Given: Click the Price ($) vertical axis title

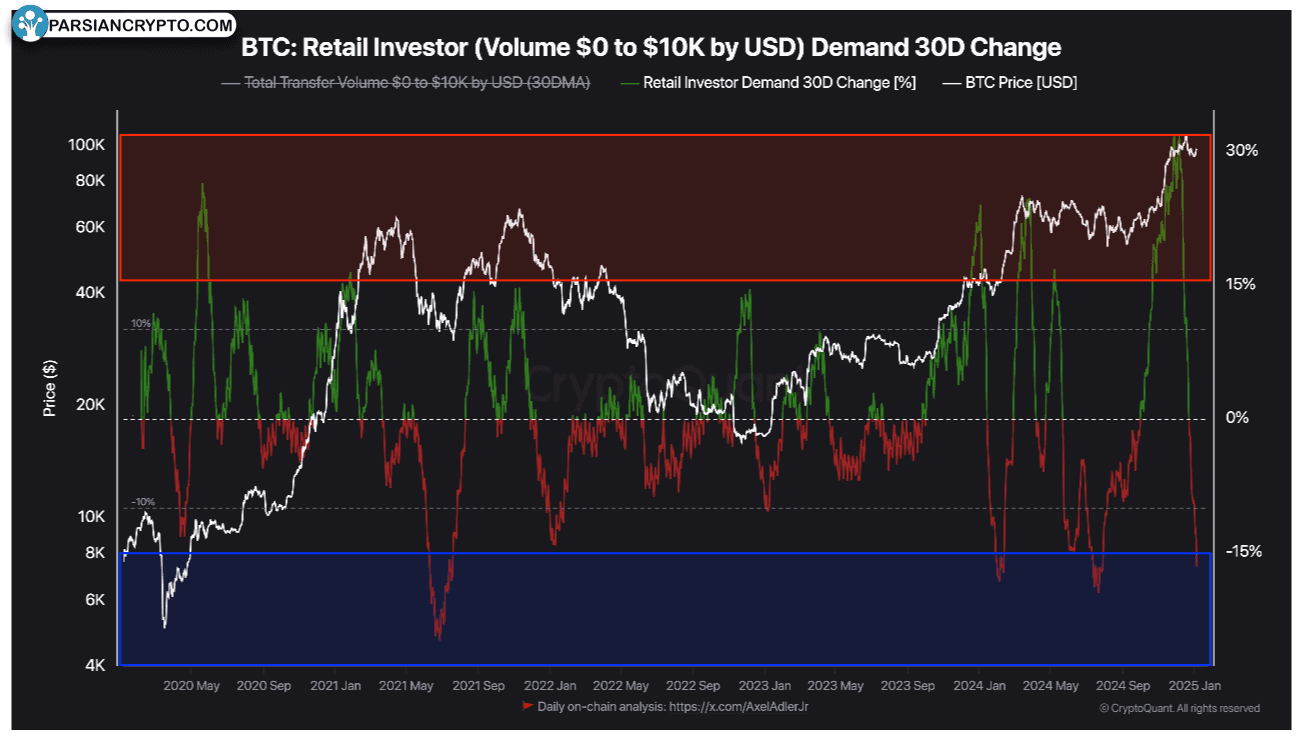Looking at the screenshot, I should point(49,389).
